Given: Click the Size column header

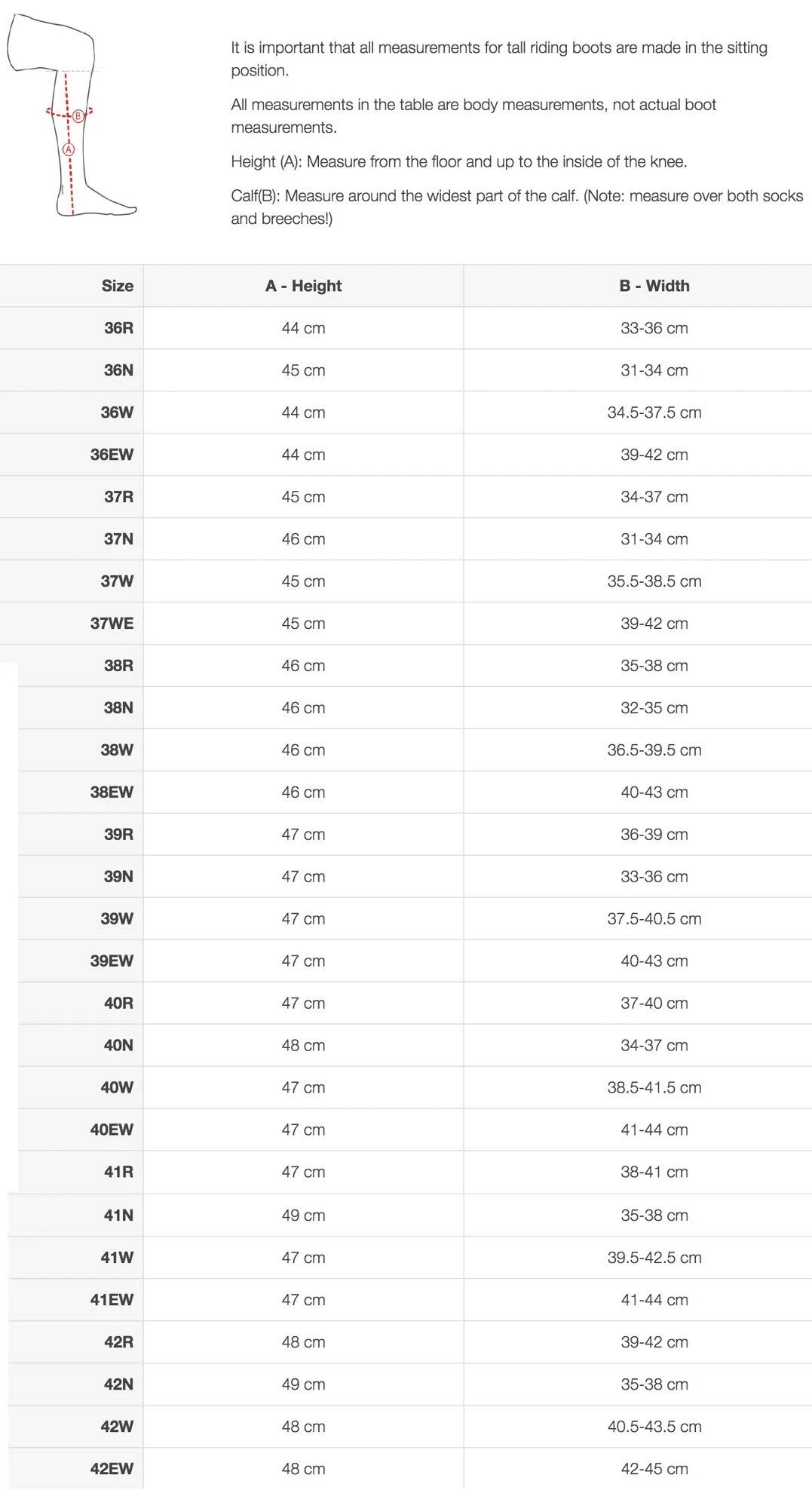Looking at the screenshot, I should (x=118, y=286).
